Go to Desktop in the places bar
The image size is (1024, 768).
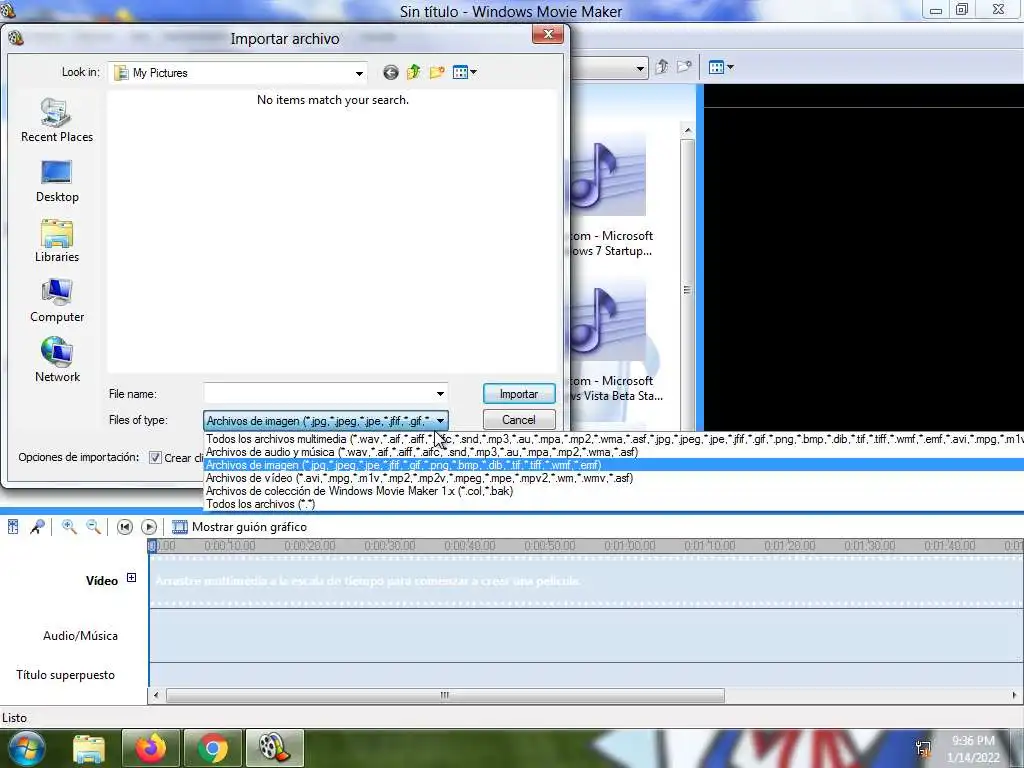[x=57, y=182]
